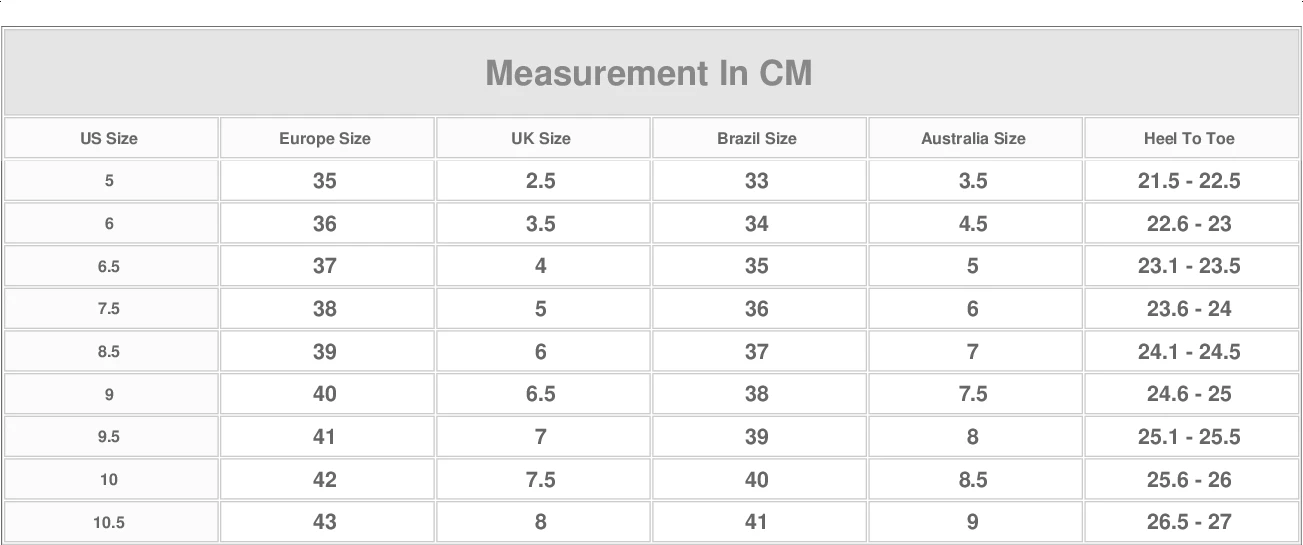Select Brazil size 41 cell
1303x545 pixels.
(x=757, y=522)
